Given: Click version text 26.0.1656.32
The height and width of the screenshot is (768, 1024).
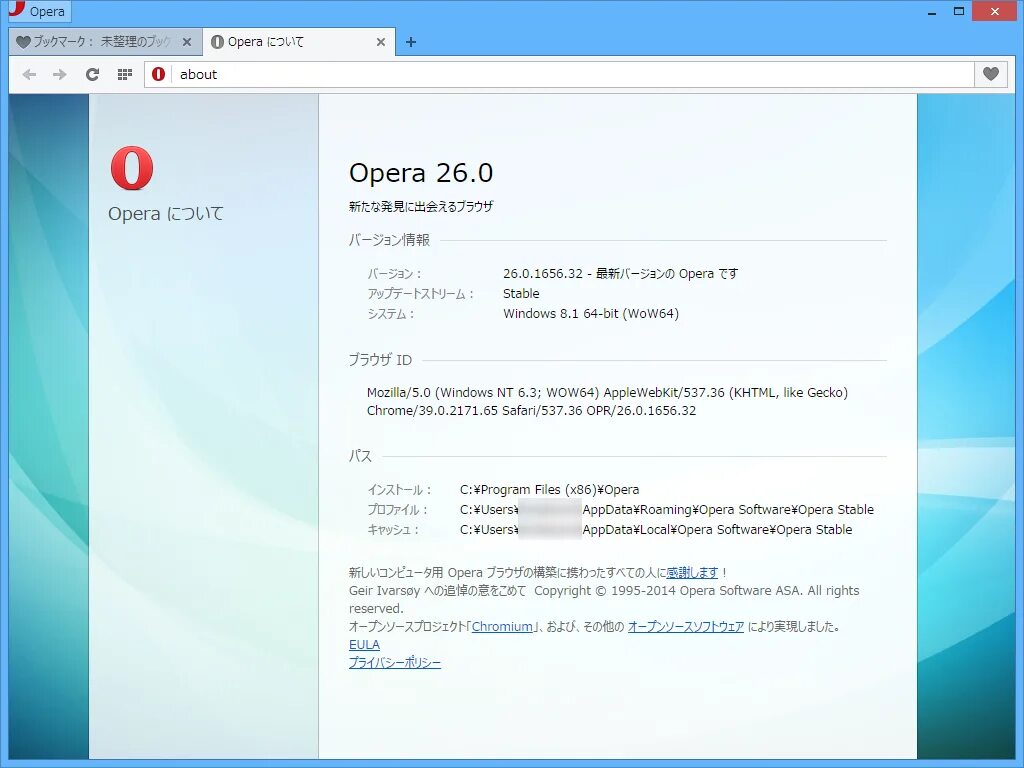Looking at the screenshot, I should coord(543,274).
